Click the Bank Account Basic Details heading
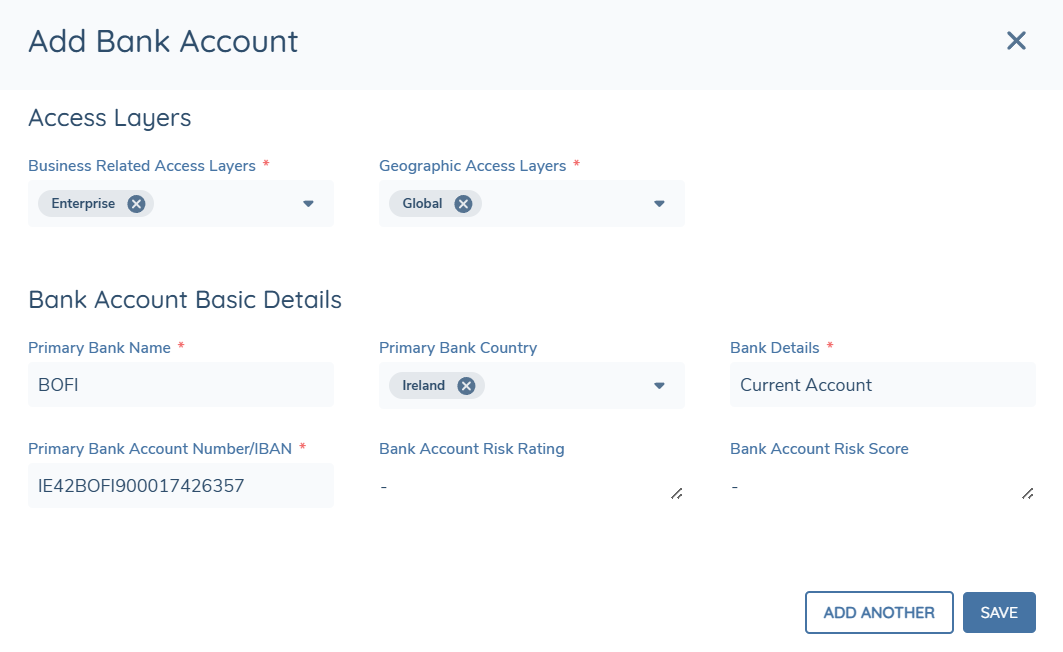 [x=184, y=300]
